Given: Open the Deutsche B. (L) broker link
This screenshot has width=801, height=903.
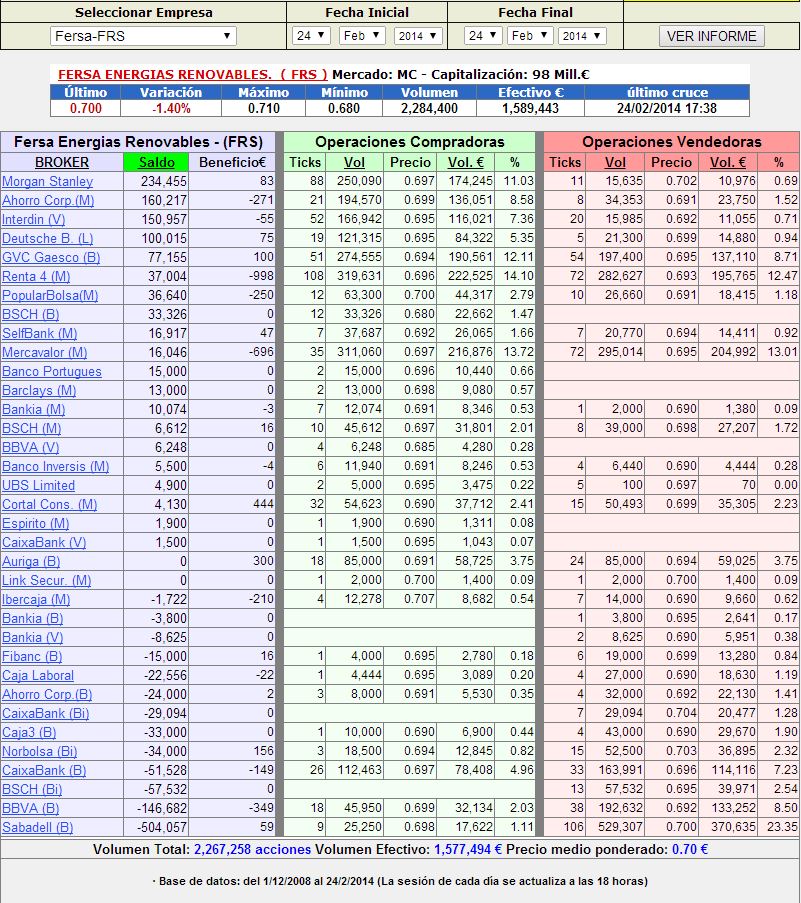Looking at the screenshot, I should coord(47,238).
